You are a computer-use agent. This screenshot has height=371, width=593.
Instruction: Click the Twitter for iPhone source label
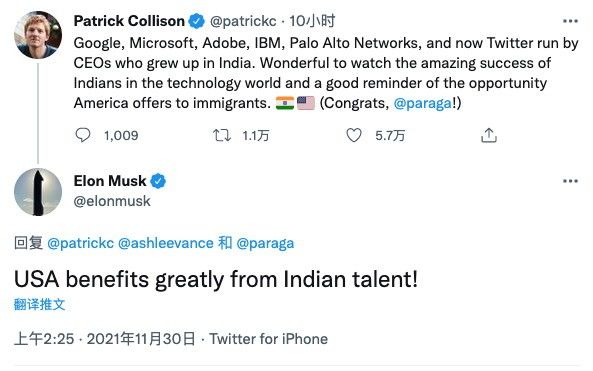269,339
